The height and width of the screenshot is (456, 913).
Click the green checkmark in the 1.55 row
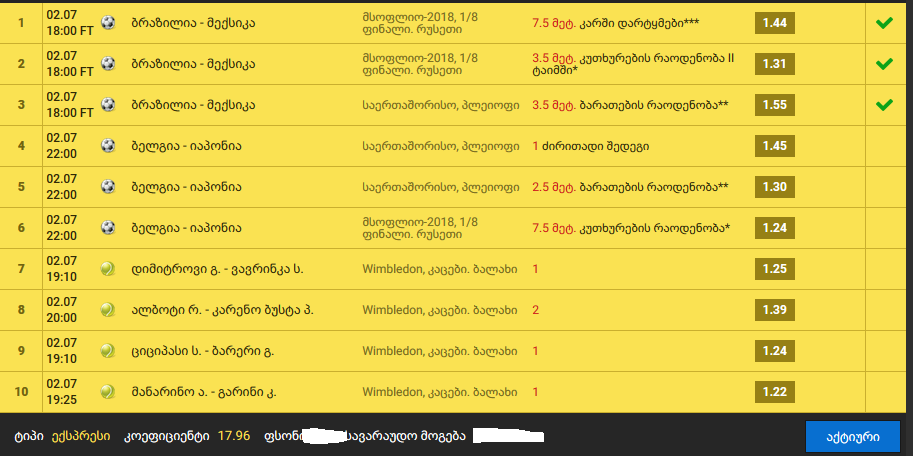pyautogui.click(x=884, y=105)
